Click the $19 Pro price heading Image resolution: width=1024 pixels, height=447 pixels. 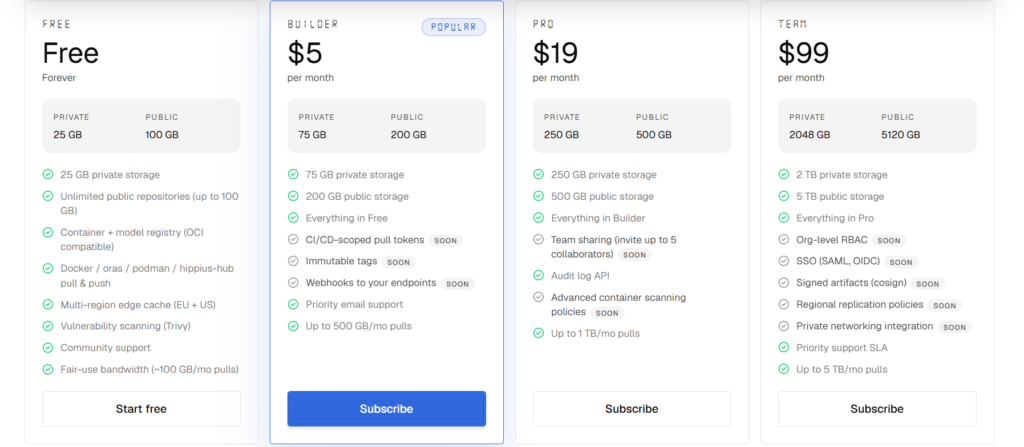click(x=555, y=53)
